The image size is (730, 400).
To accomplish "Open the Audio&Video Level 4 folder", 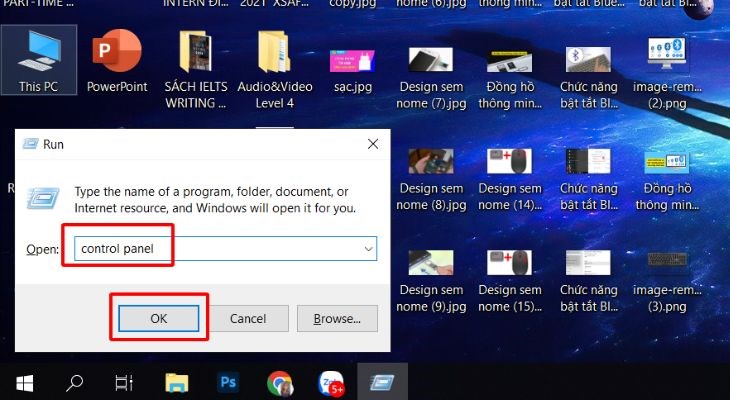I will [275, 68].
